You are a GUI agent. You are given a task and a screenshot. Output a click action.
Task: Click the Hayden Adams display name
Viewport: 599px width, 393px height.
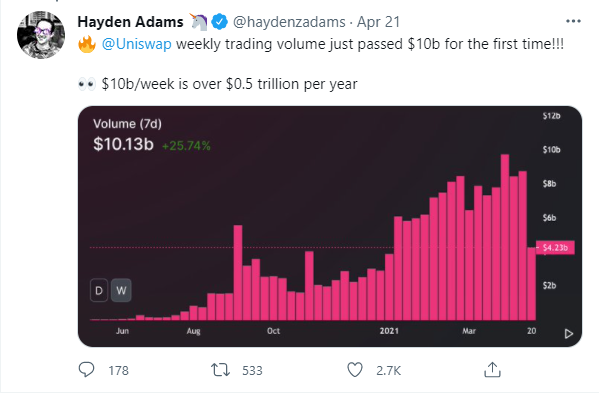tap(130, 22)
